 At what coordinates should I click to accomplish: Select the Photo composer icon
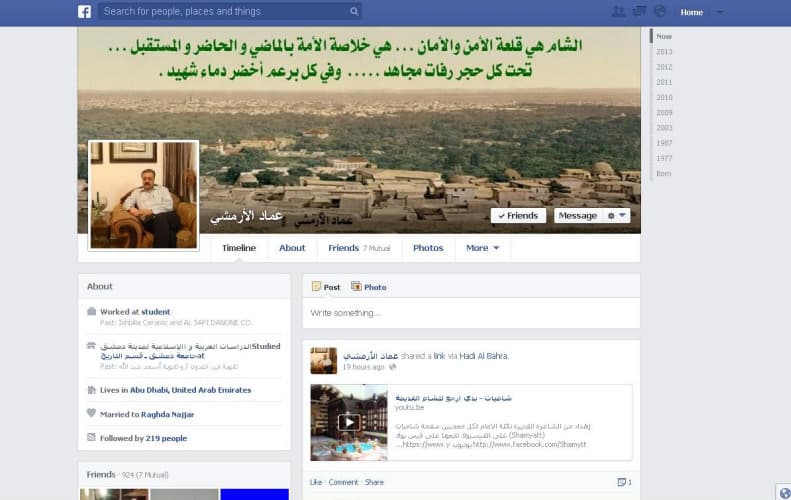[356, 287]
